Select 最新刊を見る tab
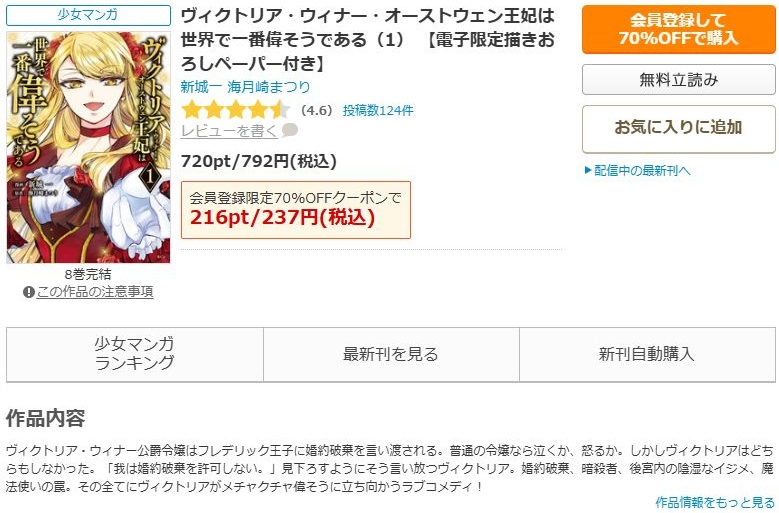 coord(391,354)
